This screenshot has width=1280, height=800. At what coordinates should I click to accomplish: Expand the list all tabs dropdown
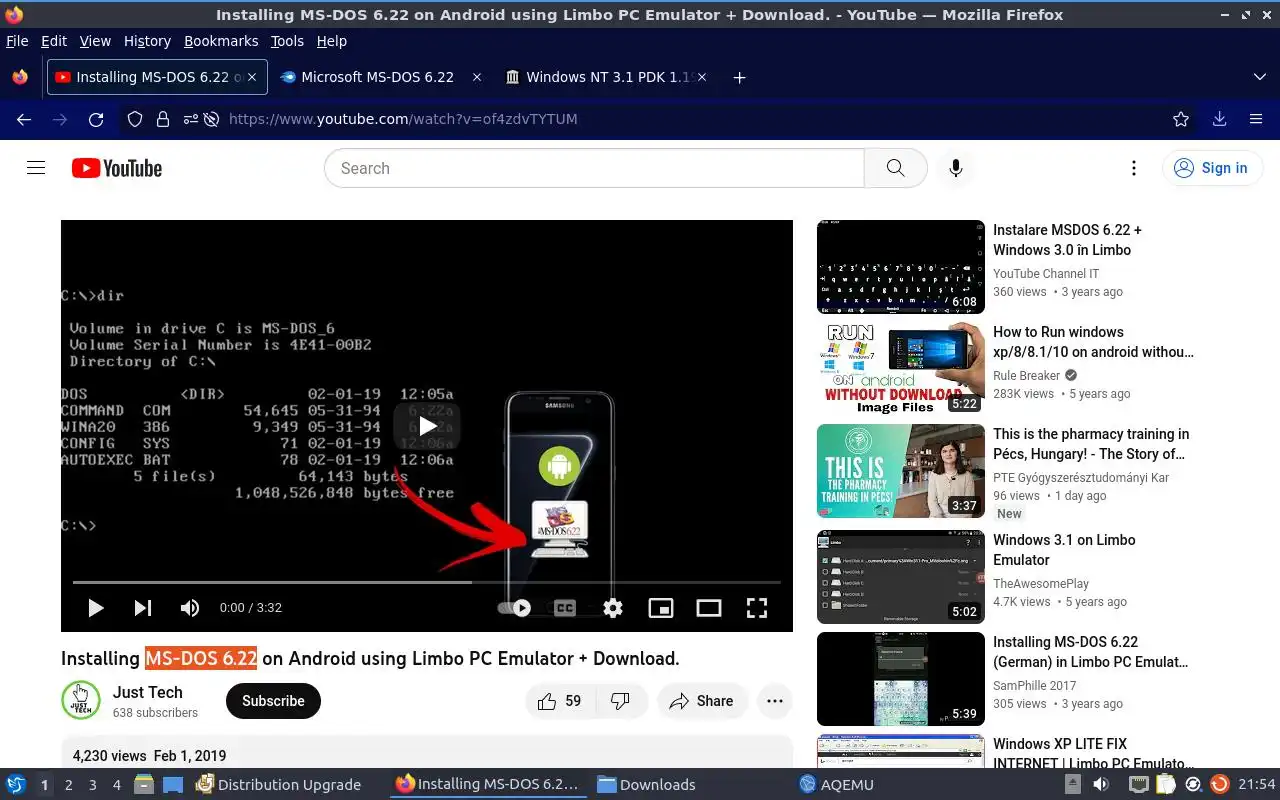click(x=1259, y=77)
